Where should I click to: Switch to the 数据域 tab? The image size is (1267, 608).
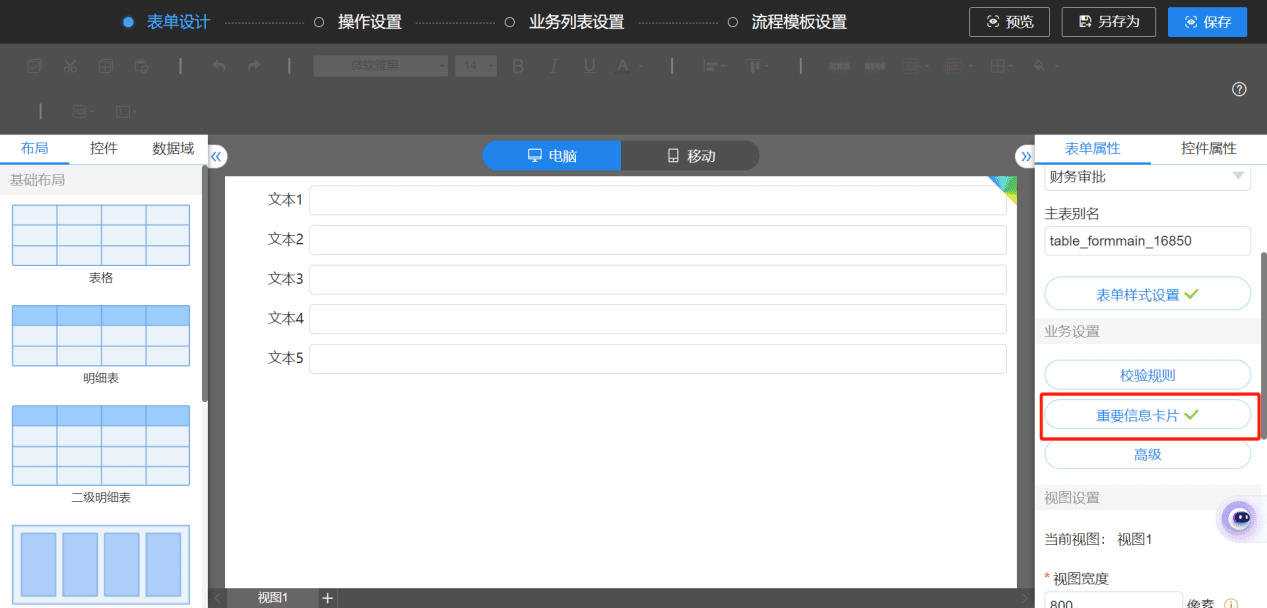click(x=173, y=149)
